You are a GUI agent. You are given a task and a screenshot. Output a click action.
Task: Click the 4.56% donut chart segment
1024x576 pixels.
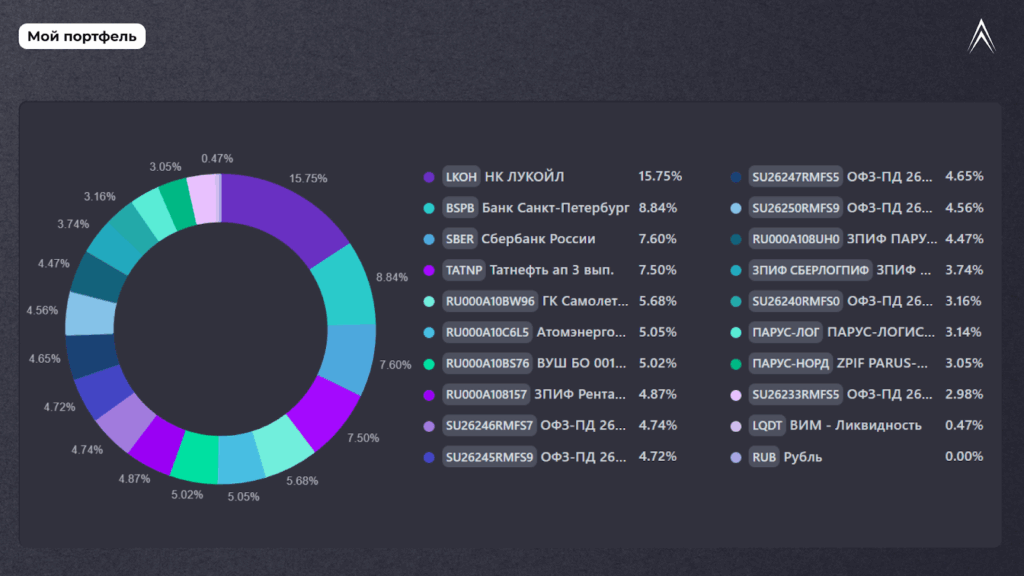pyautogui.click(x=89, y=314)
